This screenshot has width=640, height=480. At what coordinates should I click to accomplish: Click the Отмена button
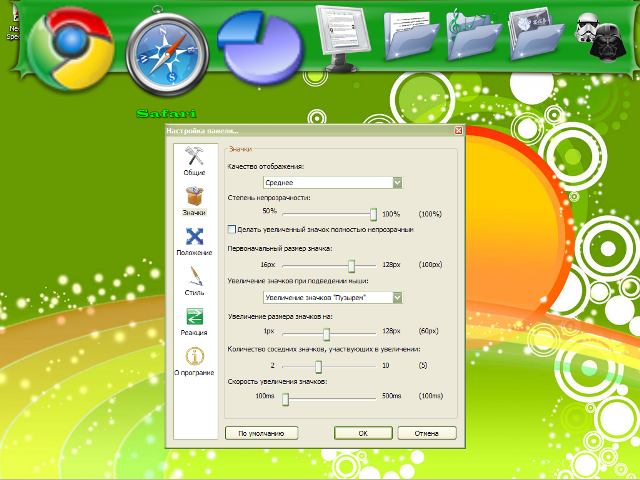tap(427, 433)
